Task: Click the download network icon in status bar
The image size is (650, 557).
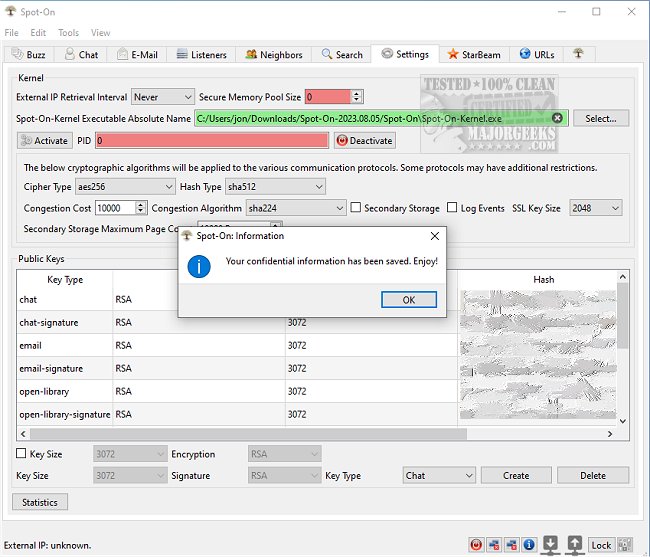Action: [x=551, y=545]
